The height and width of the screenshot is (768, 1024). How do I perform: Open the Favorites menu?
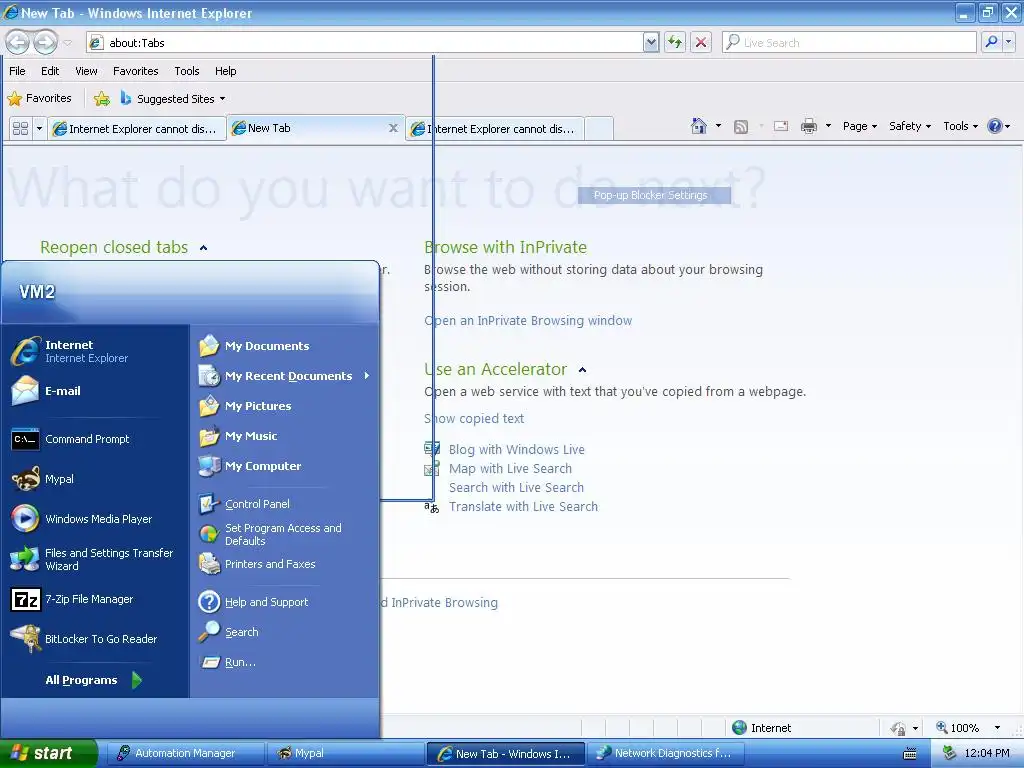135,71
